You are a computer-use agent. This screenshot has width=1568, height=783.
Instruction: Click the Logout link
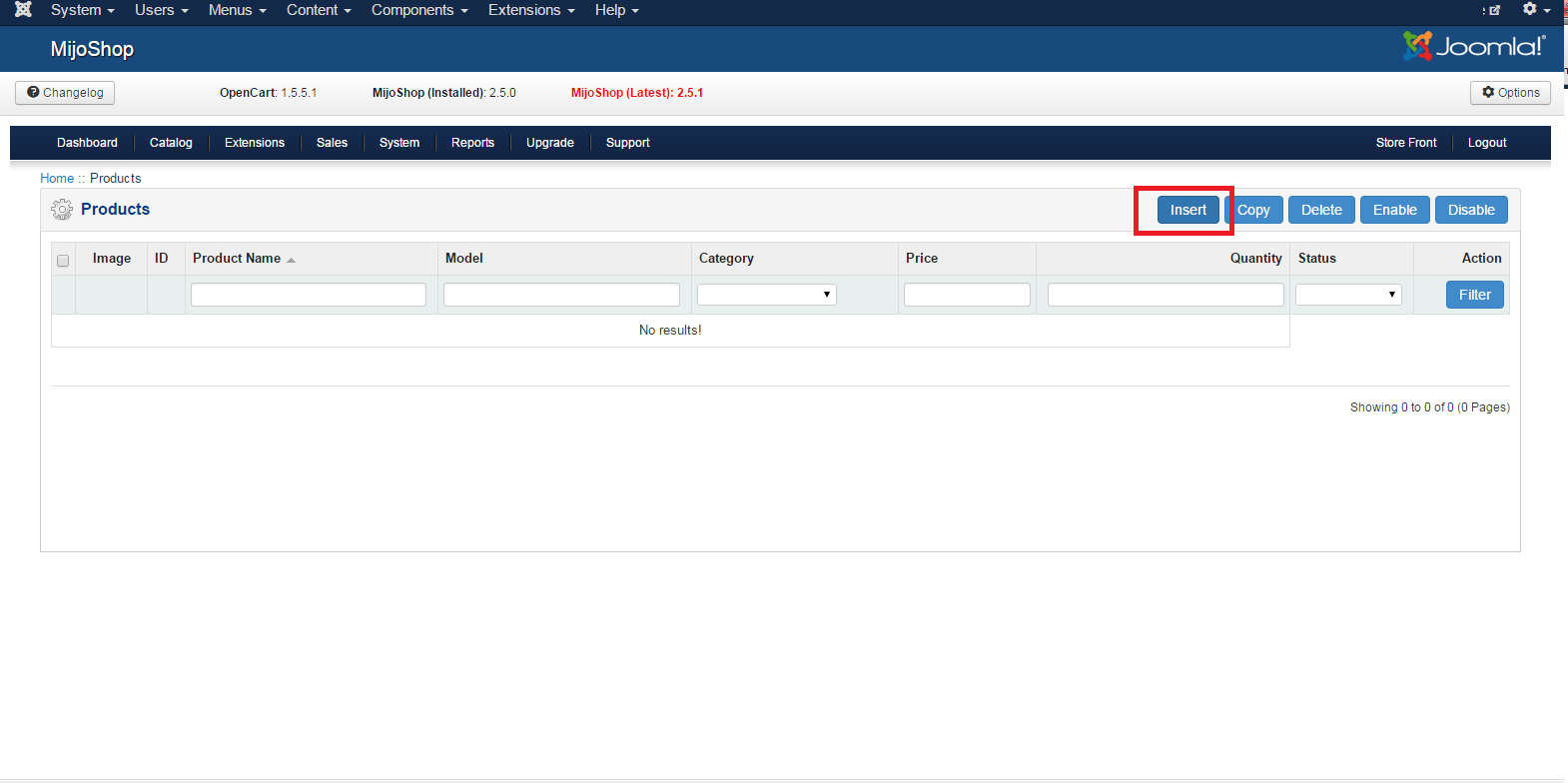[1487, 143]
